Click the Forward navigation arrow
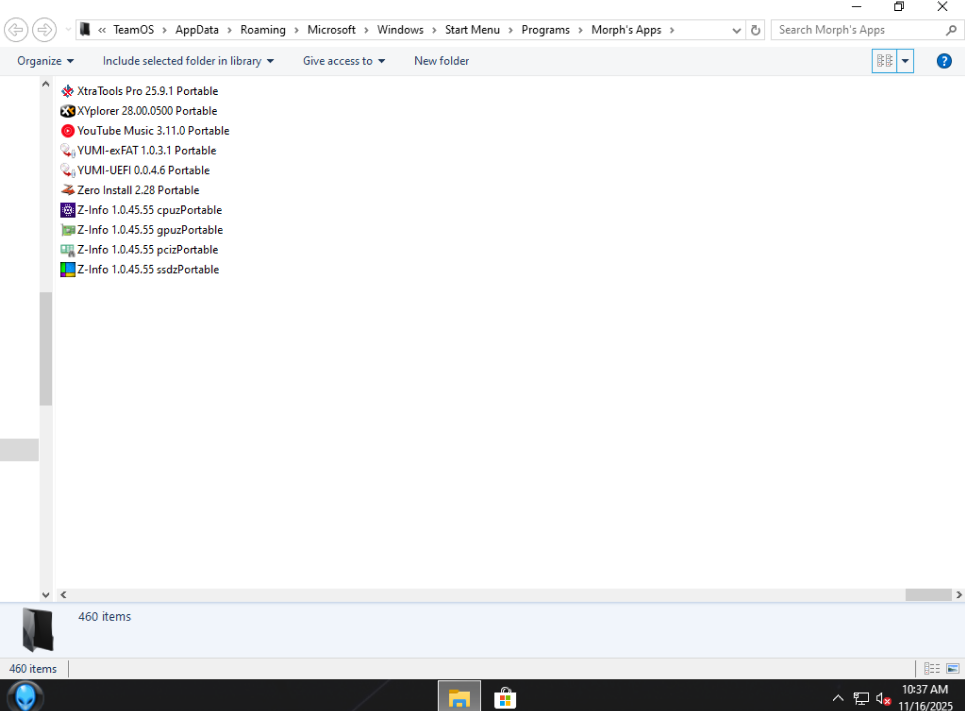The image size is (965, 711). click(x=44, y=30)
